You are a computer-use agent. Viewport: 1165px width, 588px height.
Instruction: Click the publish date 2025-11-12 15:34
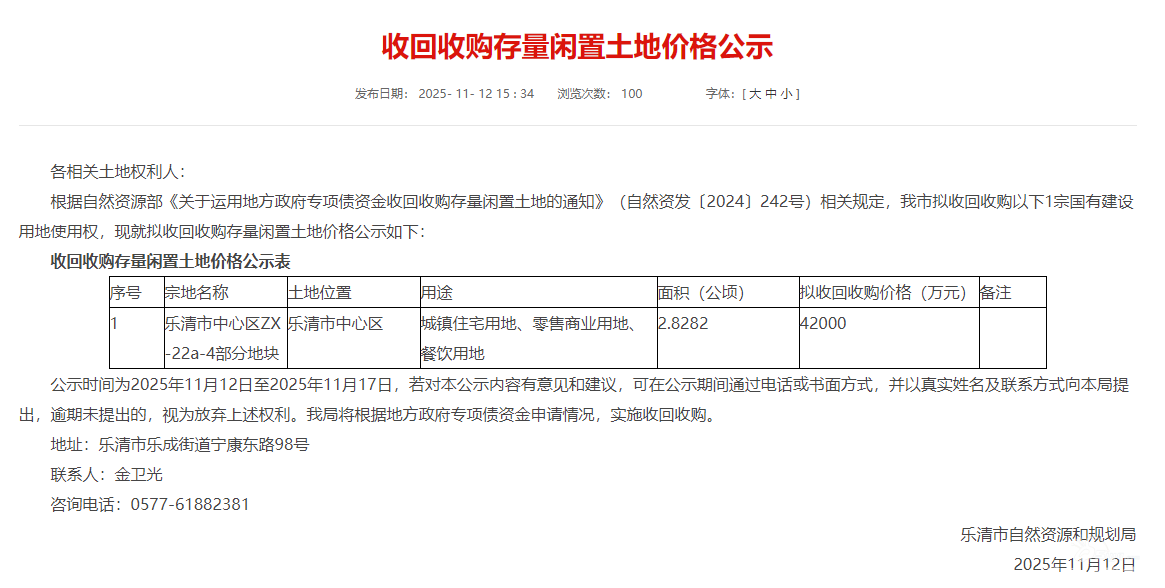pos(476,94)
